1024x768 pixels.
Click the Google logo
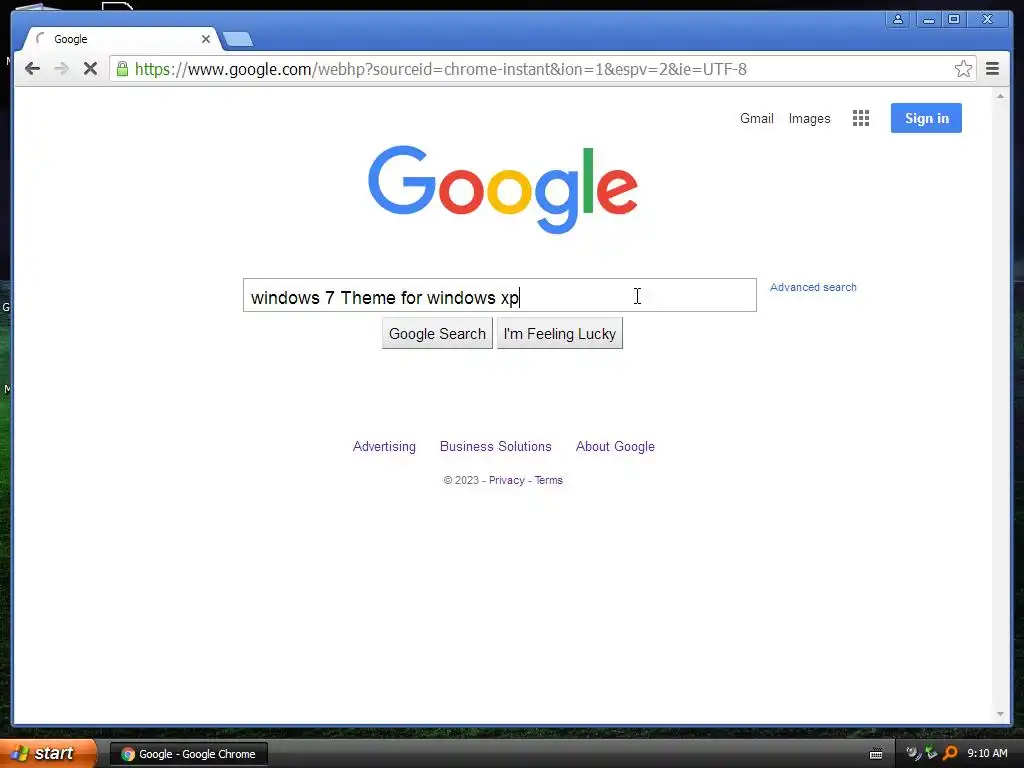[503, 189]
